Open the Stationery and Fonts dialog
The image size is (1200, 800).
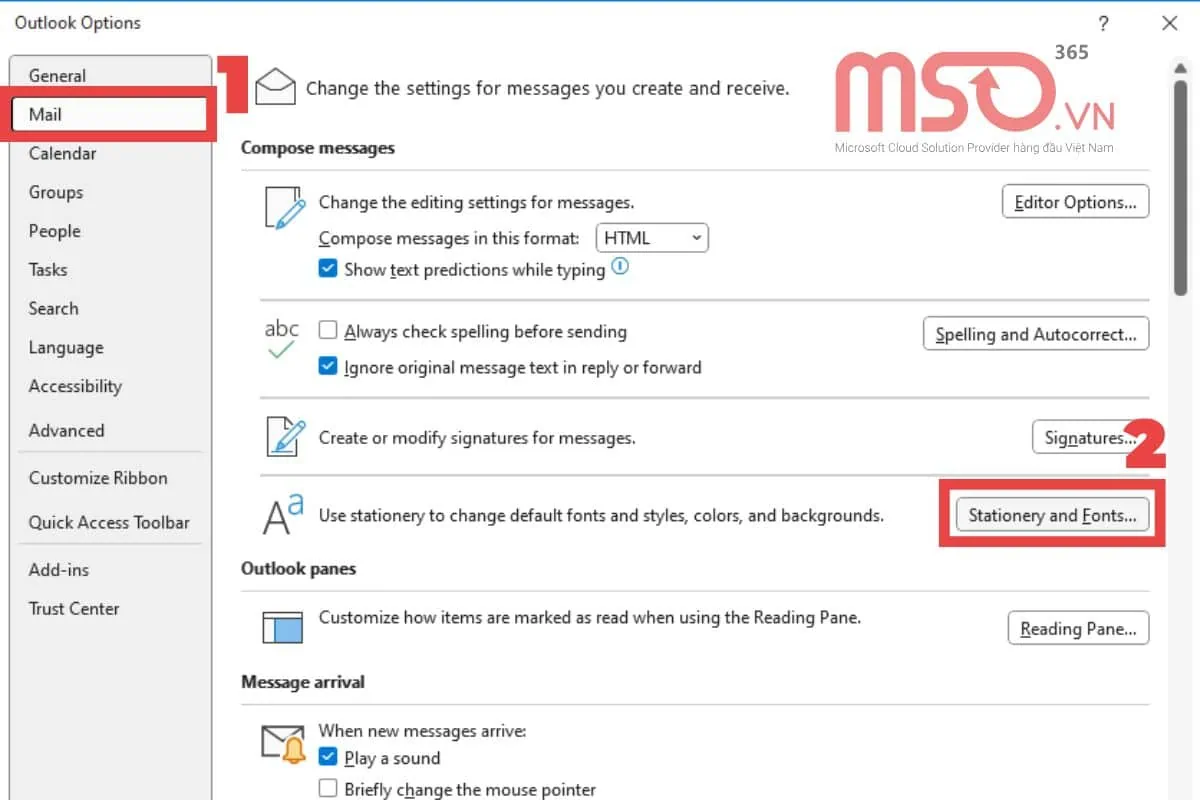click(1052, 516)
